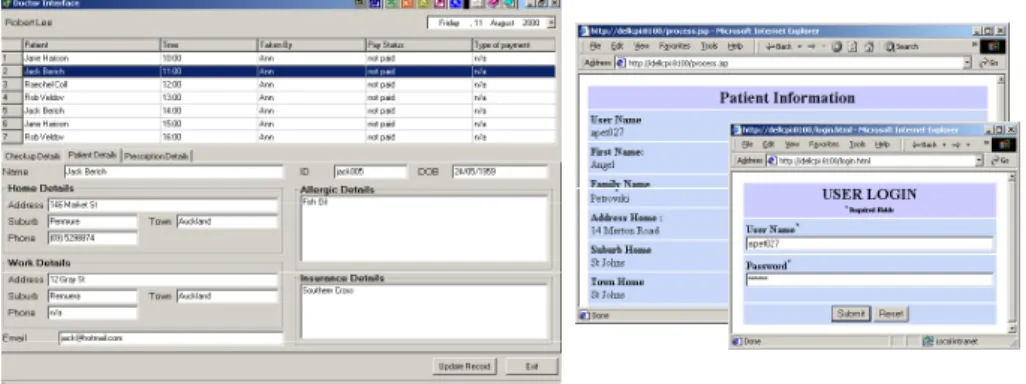Click the Home Details Phone field

click(92, 238)
